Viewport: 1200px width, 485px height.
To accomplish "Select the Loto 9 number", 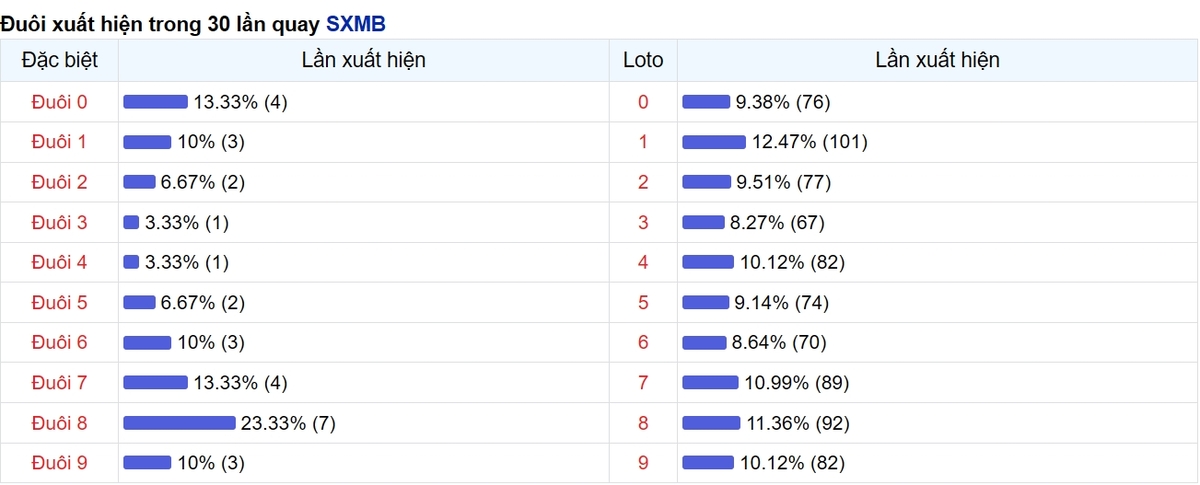I will pos(643,463).
